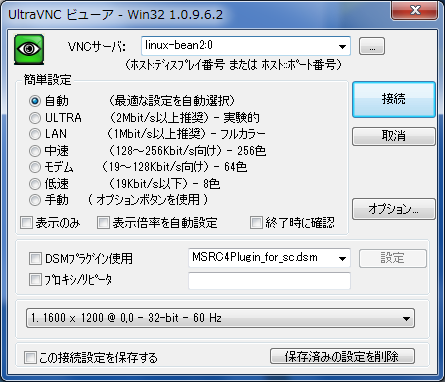Toggle the 表示倍率を自動設定 checkbox
Screen dimensions: 445x382
[x=103, y=223]
